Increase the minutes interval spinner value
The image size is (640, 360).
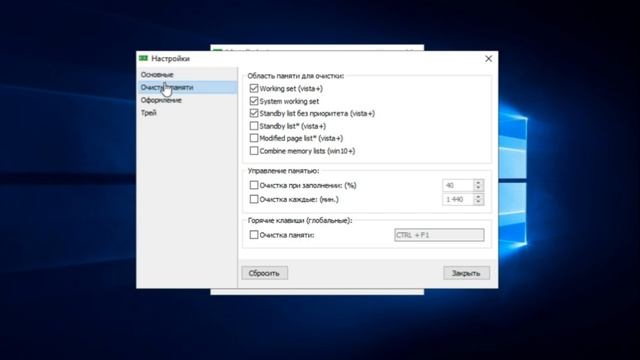point(479,196)
